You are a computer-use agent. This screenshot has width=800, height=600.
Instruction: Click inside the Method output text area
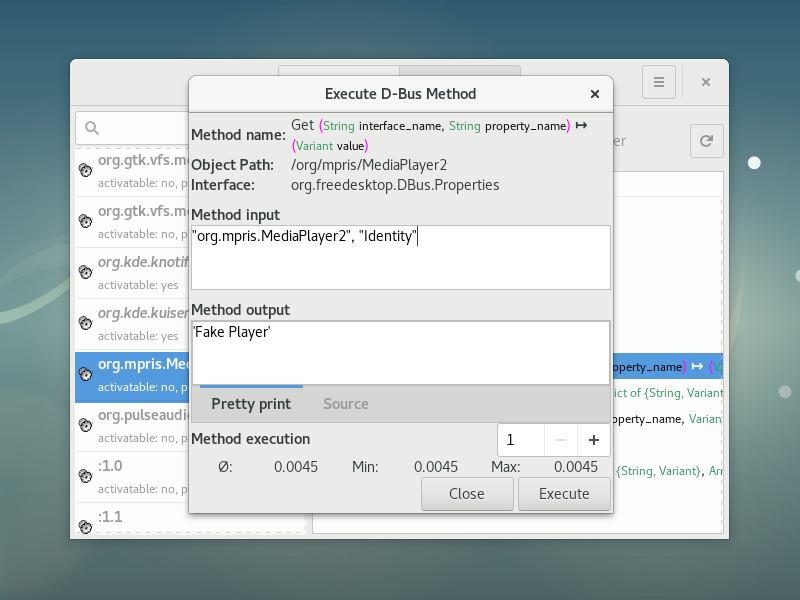tap(400, 350)
